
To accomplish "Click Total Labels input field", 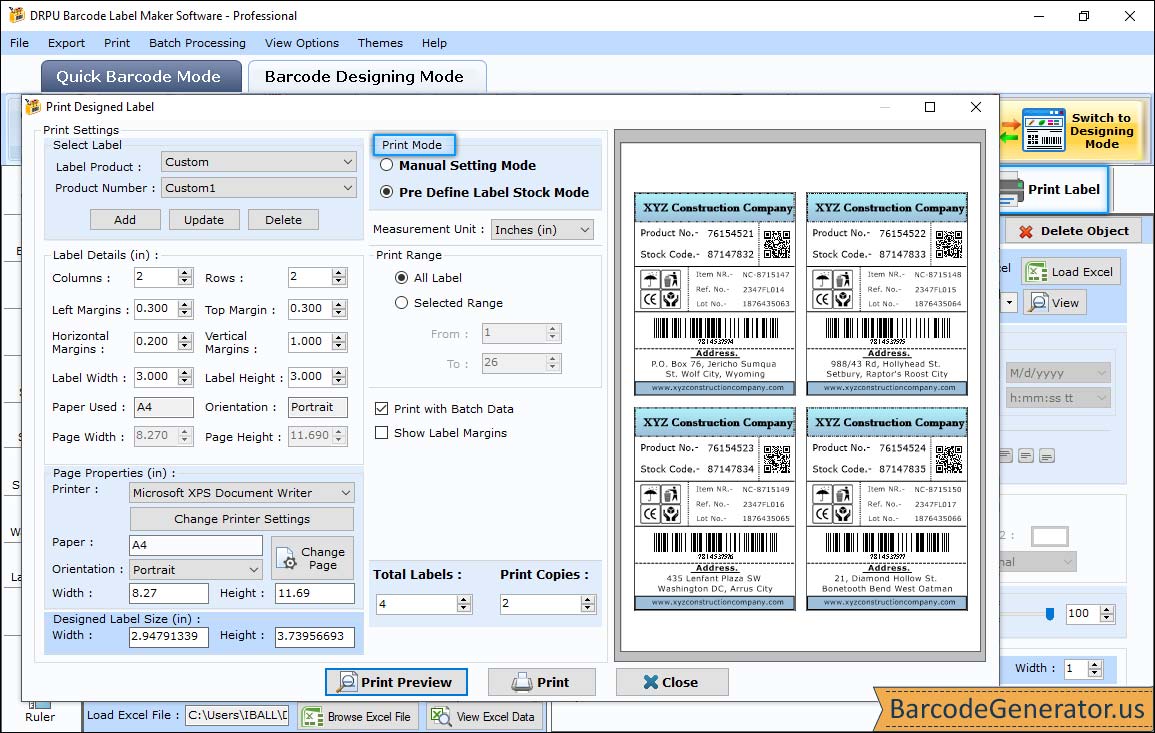I will tap(417, 604).
